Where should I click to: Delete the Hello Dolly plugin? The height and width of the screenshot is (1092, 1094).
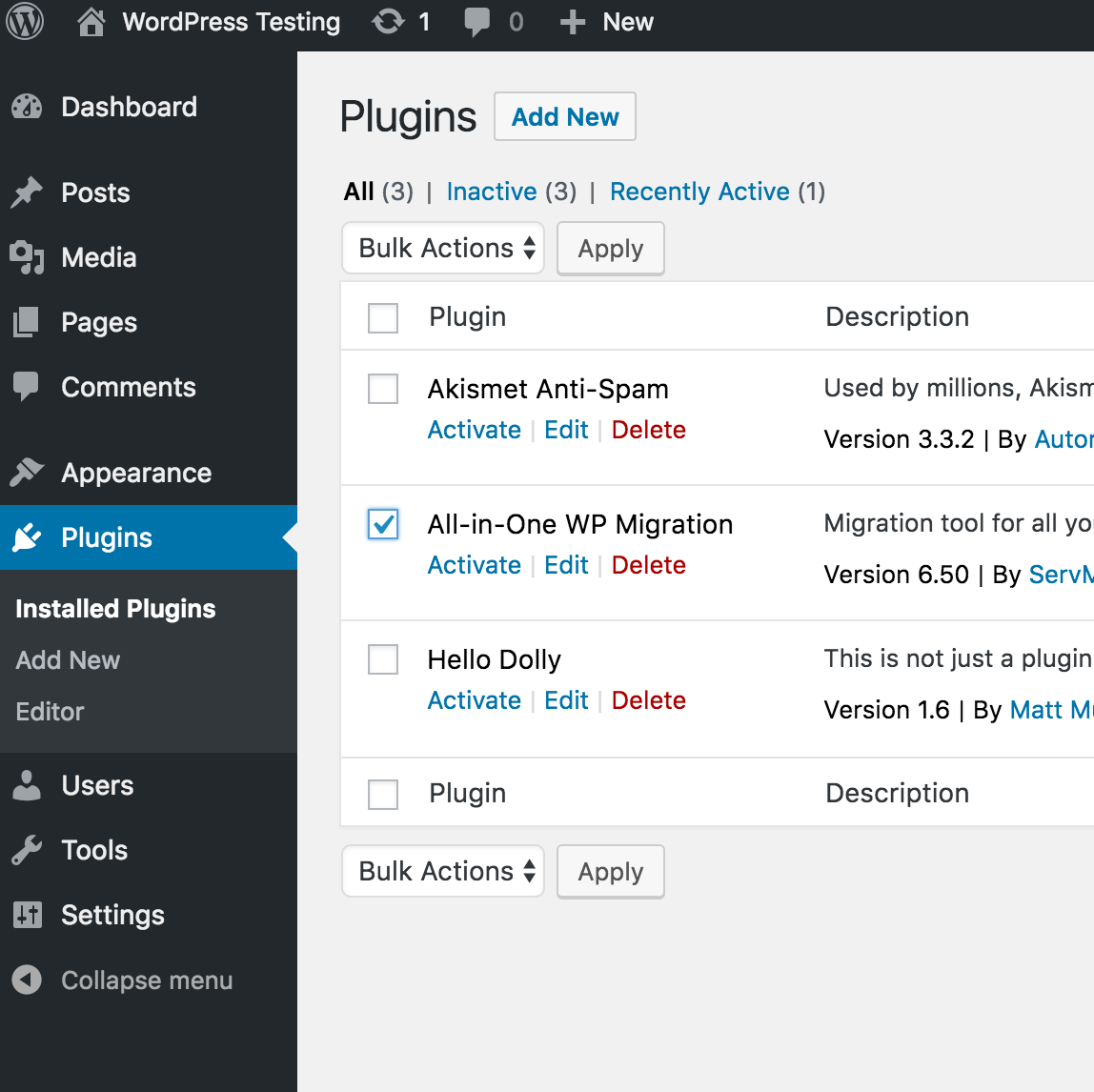649,700
